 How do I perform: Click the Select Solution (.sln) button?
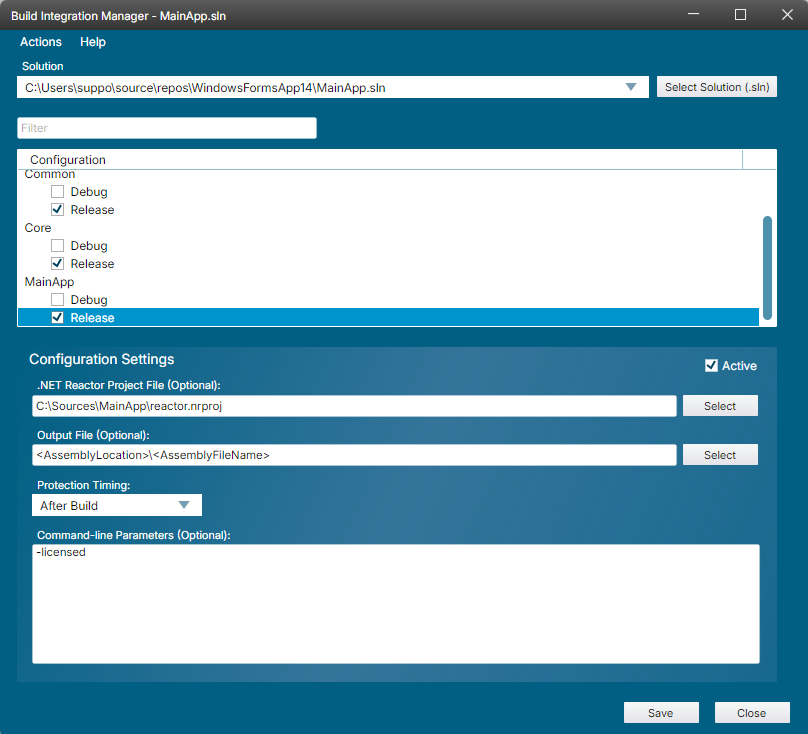pos(716,87)
